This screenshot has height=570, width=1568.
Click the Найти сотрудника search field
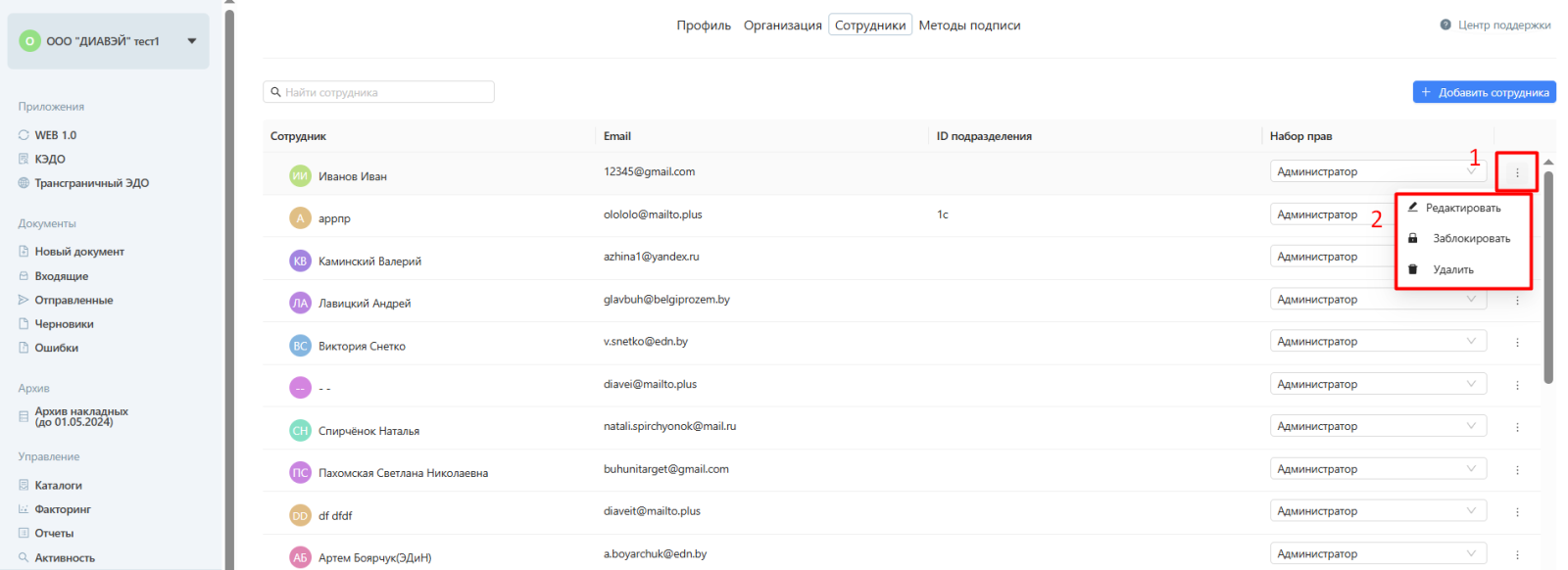(x=384, y=92)
